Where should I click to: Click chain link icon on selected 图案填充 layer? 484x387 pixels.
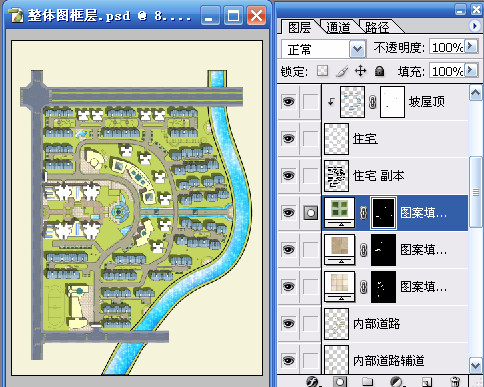pyautogui.click(x=363, y=213)
